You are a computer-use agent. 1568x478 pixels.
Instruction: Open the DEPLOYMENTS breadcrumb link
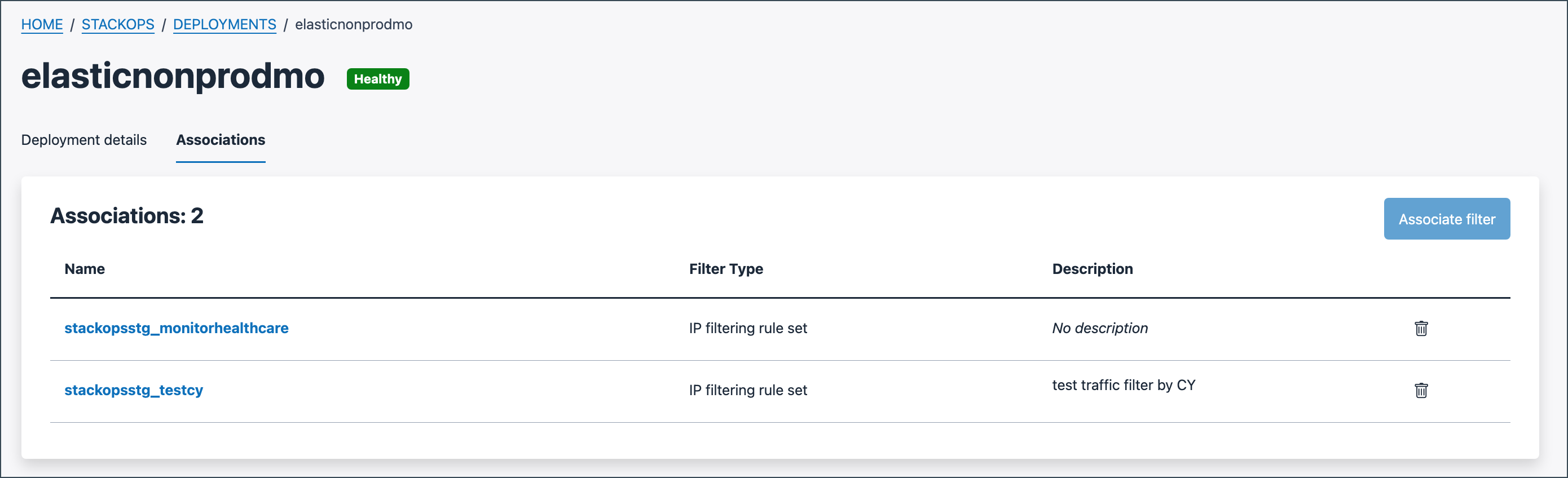[x=224, y=24]
